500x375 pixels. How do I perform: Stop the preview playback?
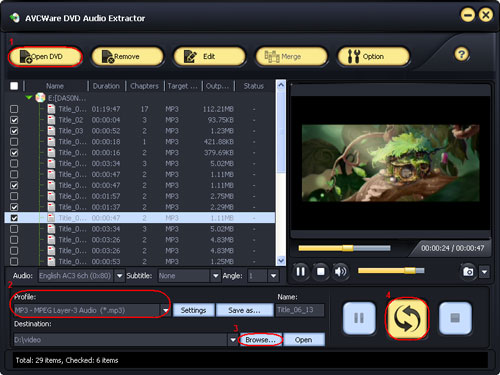[x=321, y=271]
